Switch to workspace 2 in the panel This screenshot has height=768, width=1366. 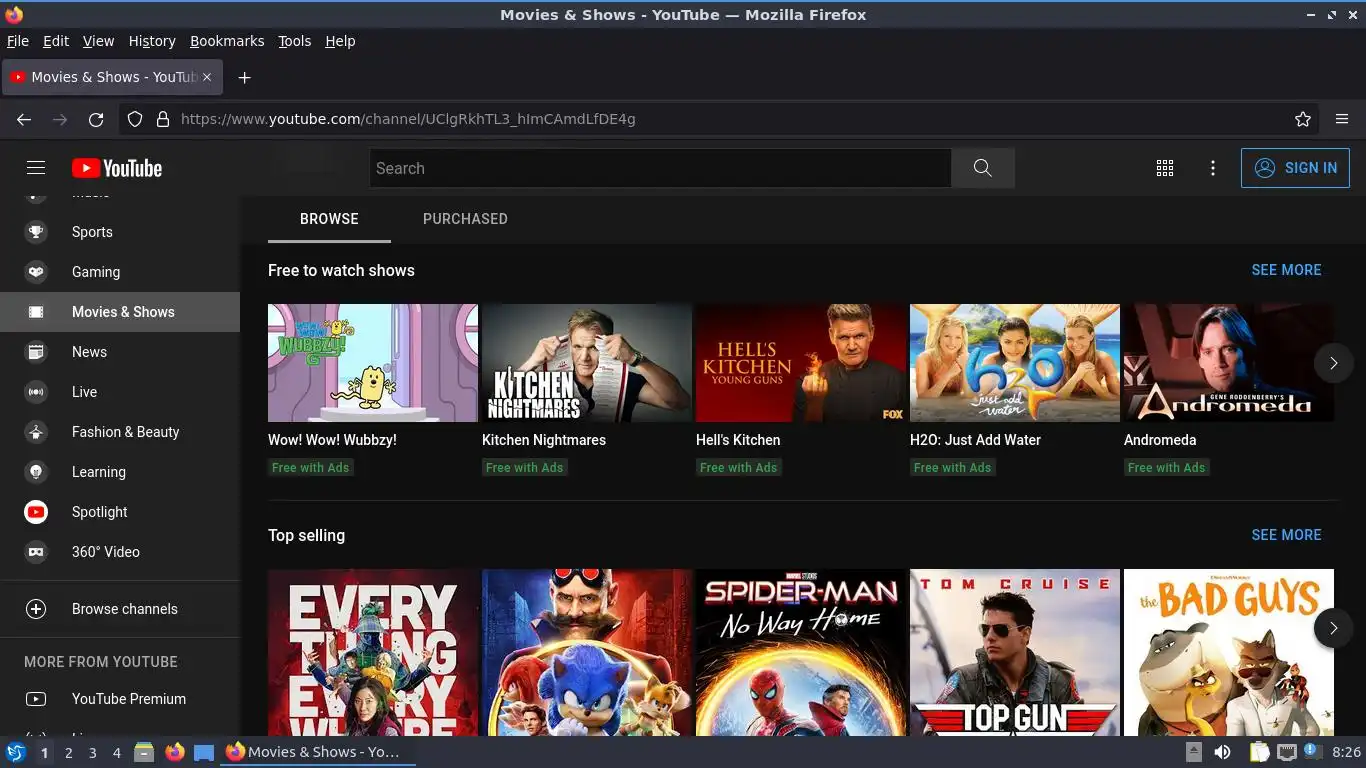[x=69, y=752]
